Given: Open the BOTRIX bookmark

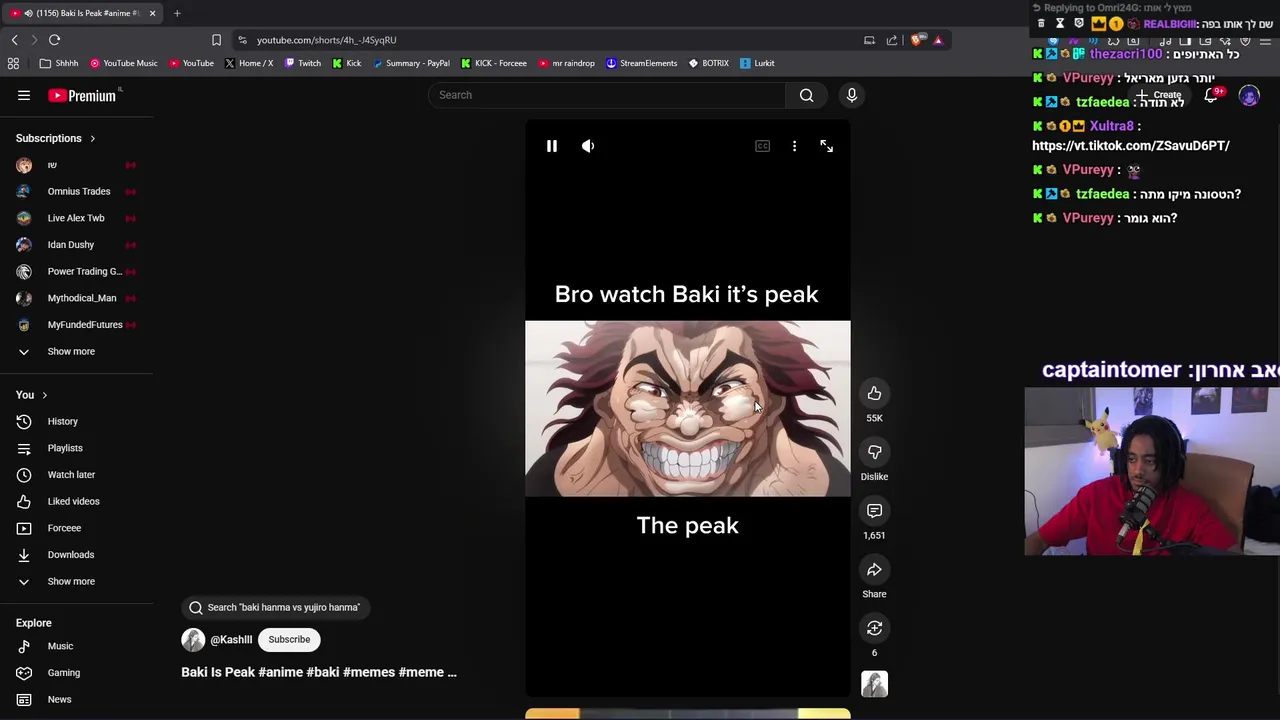Looking at the screenshot, I should point(708,63).
